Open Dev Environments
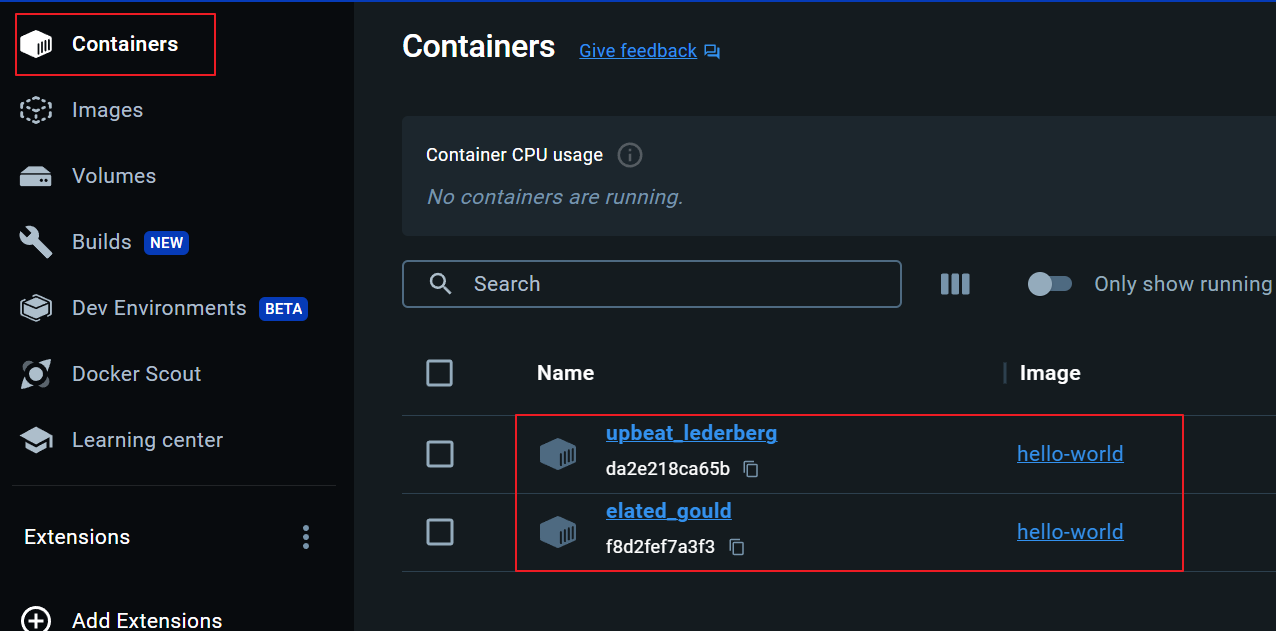1276x631 pixels. click(158, 308)
